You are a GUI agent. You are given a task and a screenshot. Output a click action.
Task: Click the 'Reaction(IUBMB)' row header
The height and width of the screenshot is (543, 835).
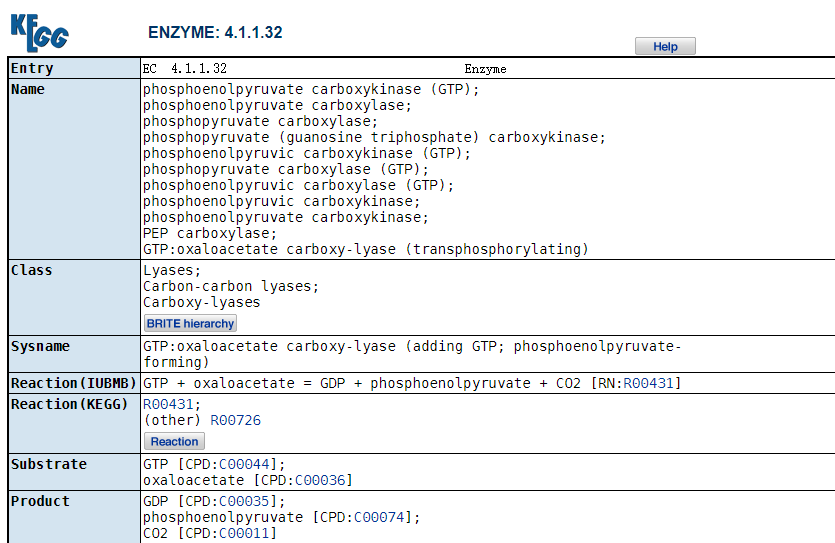[x=74, y=383]
